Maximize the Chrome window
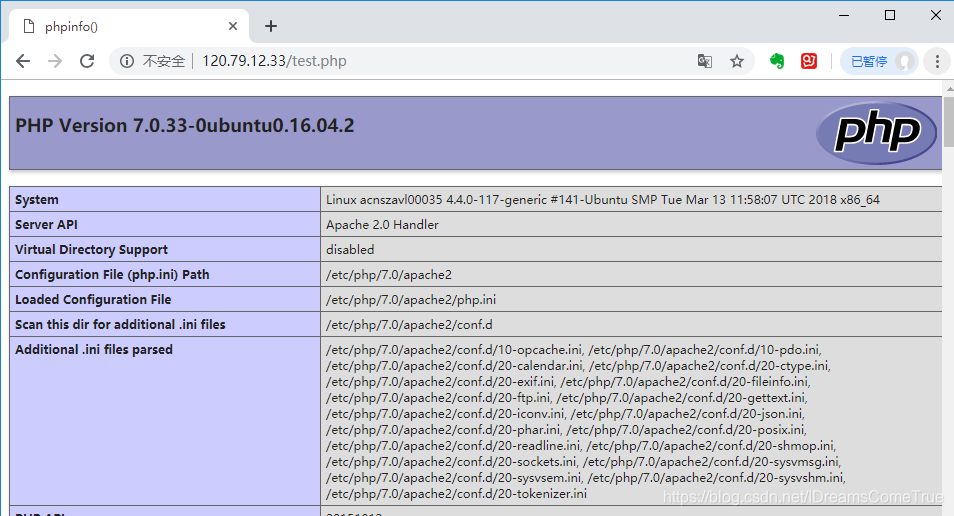Viewport: 954px width, 516px height. click(890, 15)
